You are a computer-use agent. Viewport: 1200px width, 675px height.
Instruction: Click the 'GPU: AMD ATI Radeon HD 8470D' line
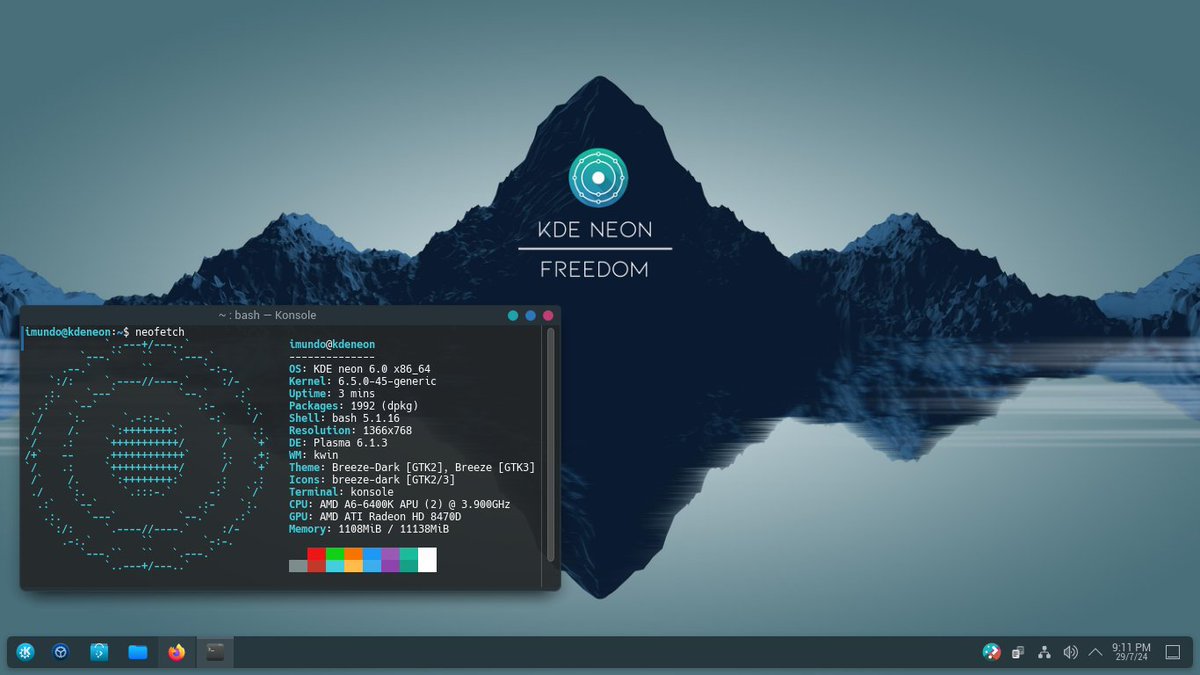375,517
